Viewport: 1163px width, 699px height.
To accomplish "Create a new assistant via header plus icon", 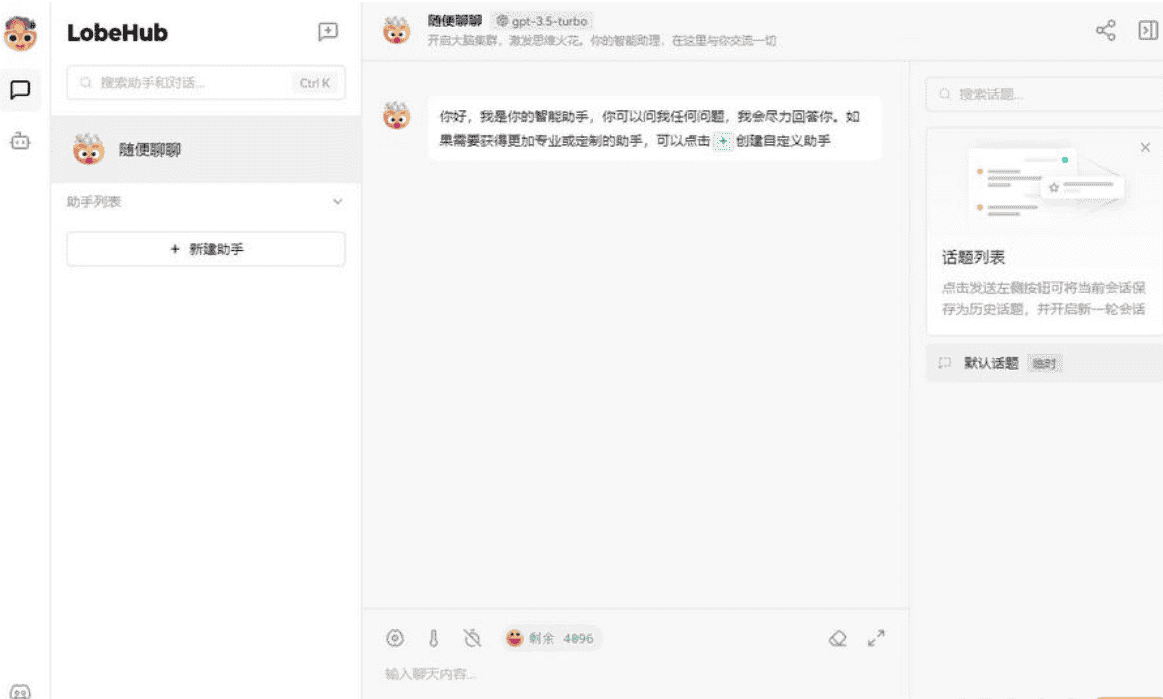I will [x=328, y=31].
